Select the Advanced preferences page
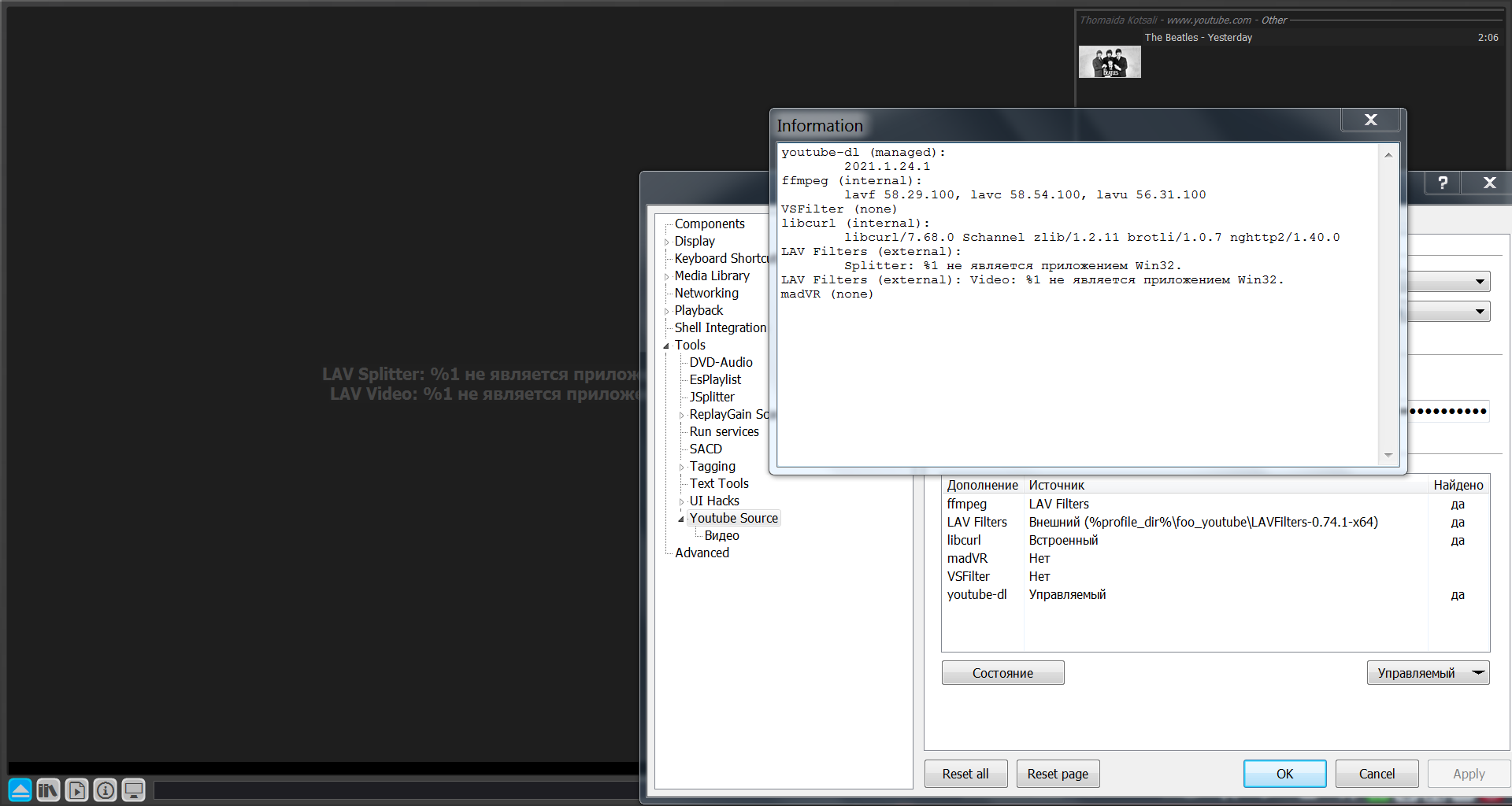Screen dimensions: 1512x806 (x=702, y=553)
